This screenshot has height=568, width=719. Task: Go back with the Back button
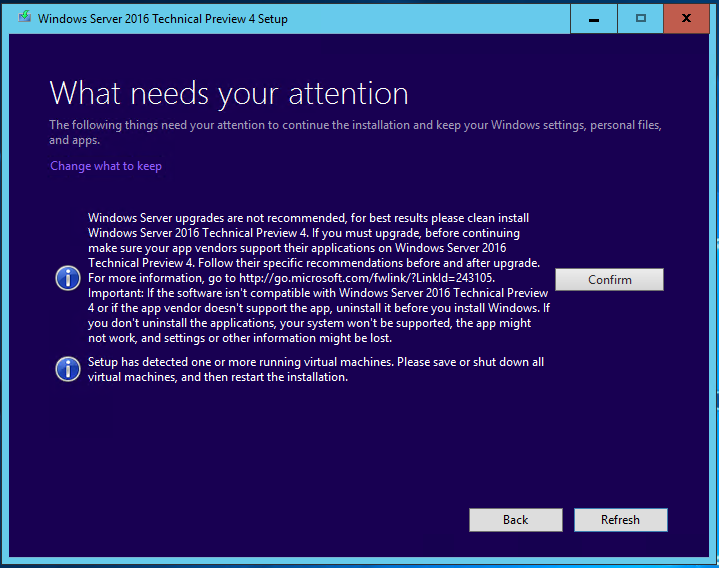pos(515,519)
